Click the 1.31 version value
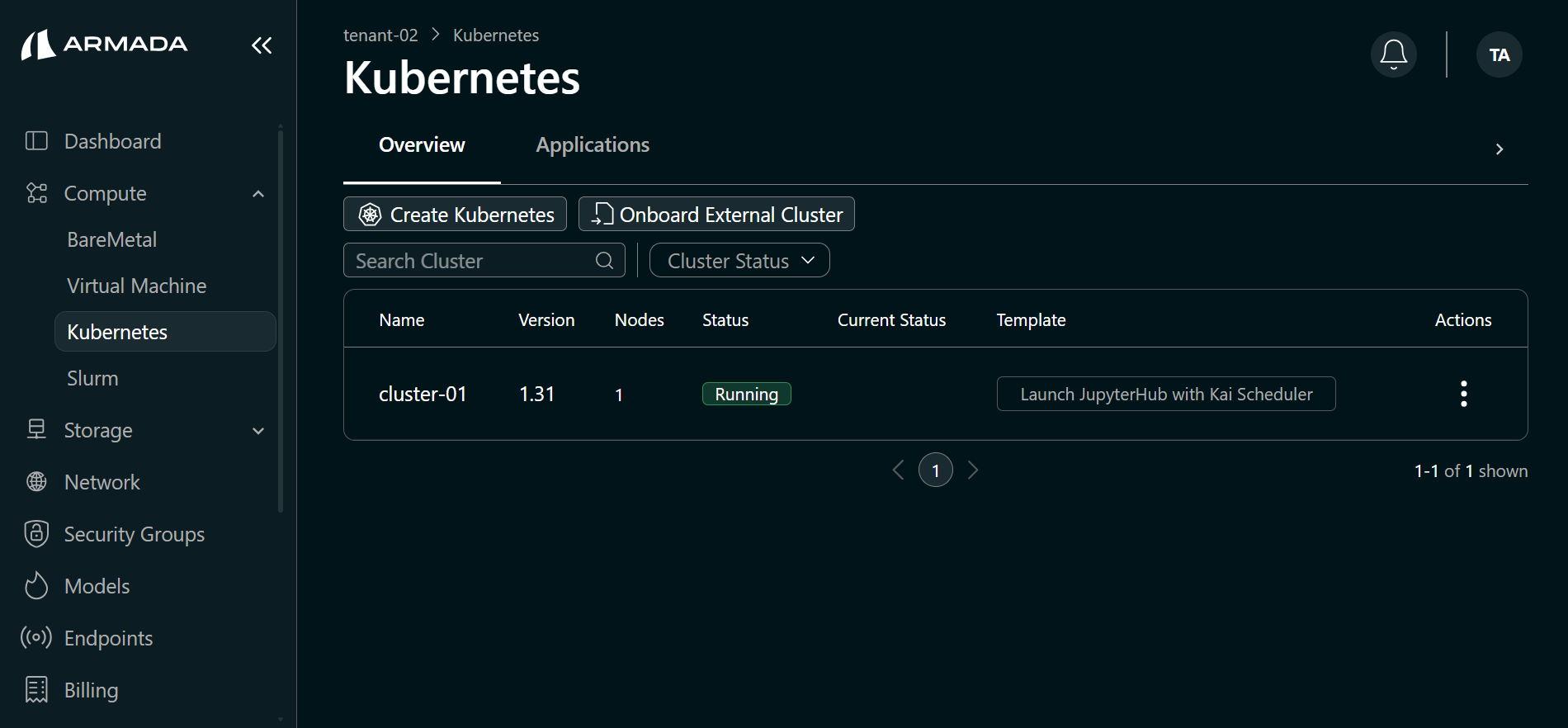1568x728 pixels. pyautogui.click(x=536, y=395)
